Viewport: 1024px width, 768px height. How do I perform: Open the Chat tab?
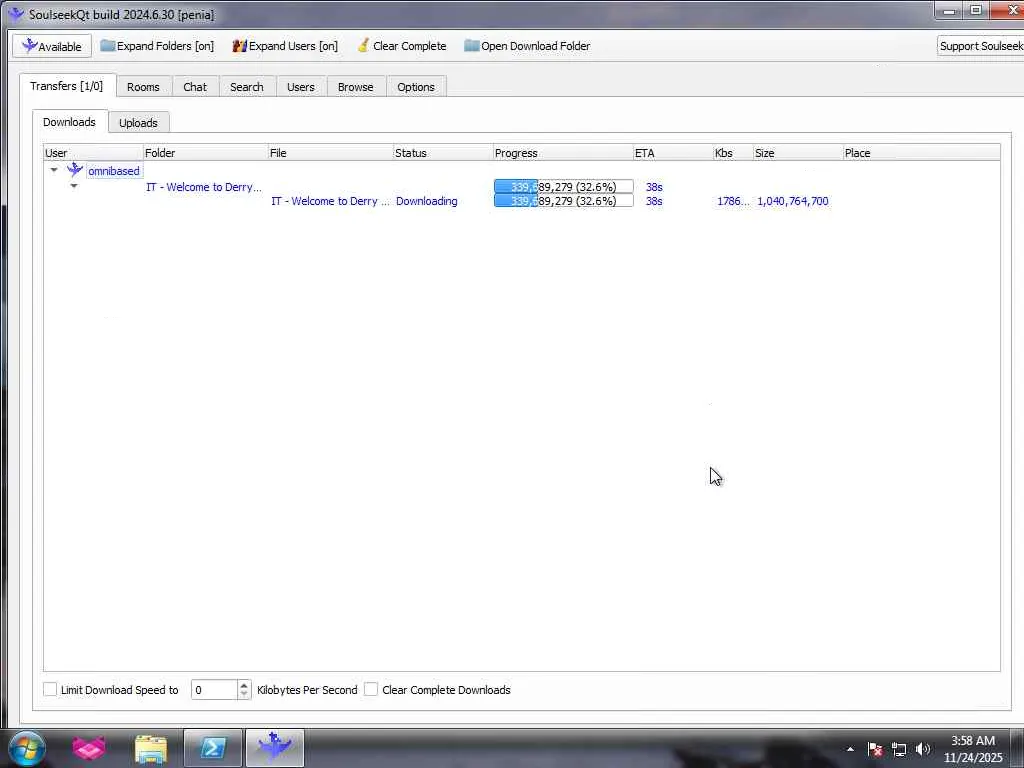[195, 87]
